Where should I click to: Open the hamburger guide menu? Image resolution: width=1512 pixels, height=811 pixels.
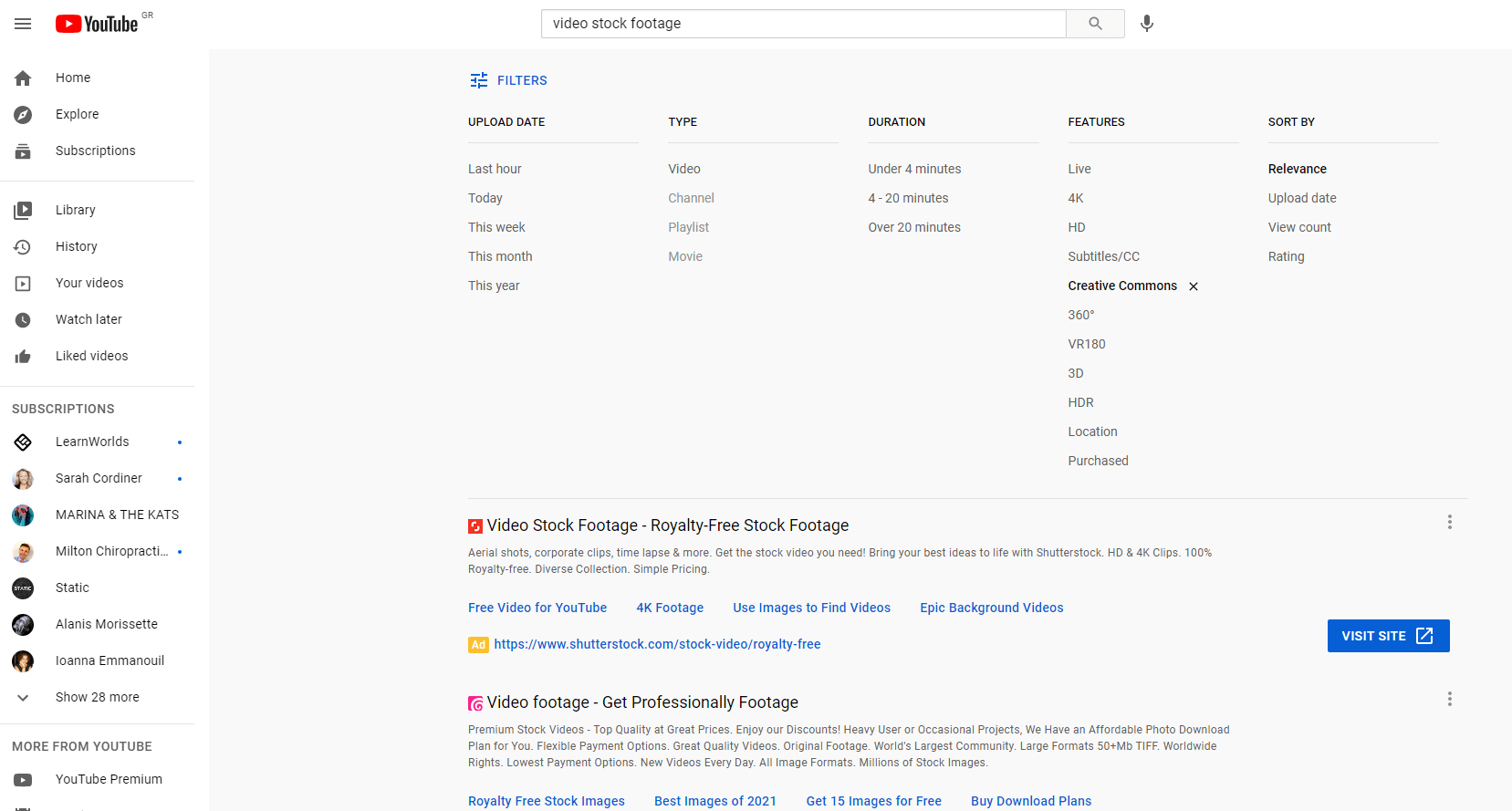(23, 24)
